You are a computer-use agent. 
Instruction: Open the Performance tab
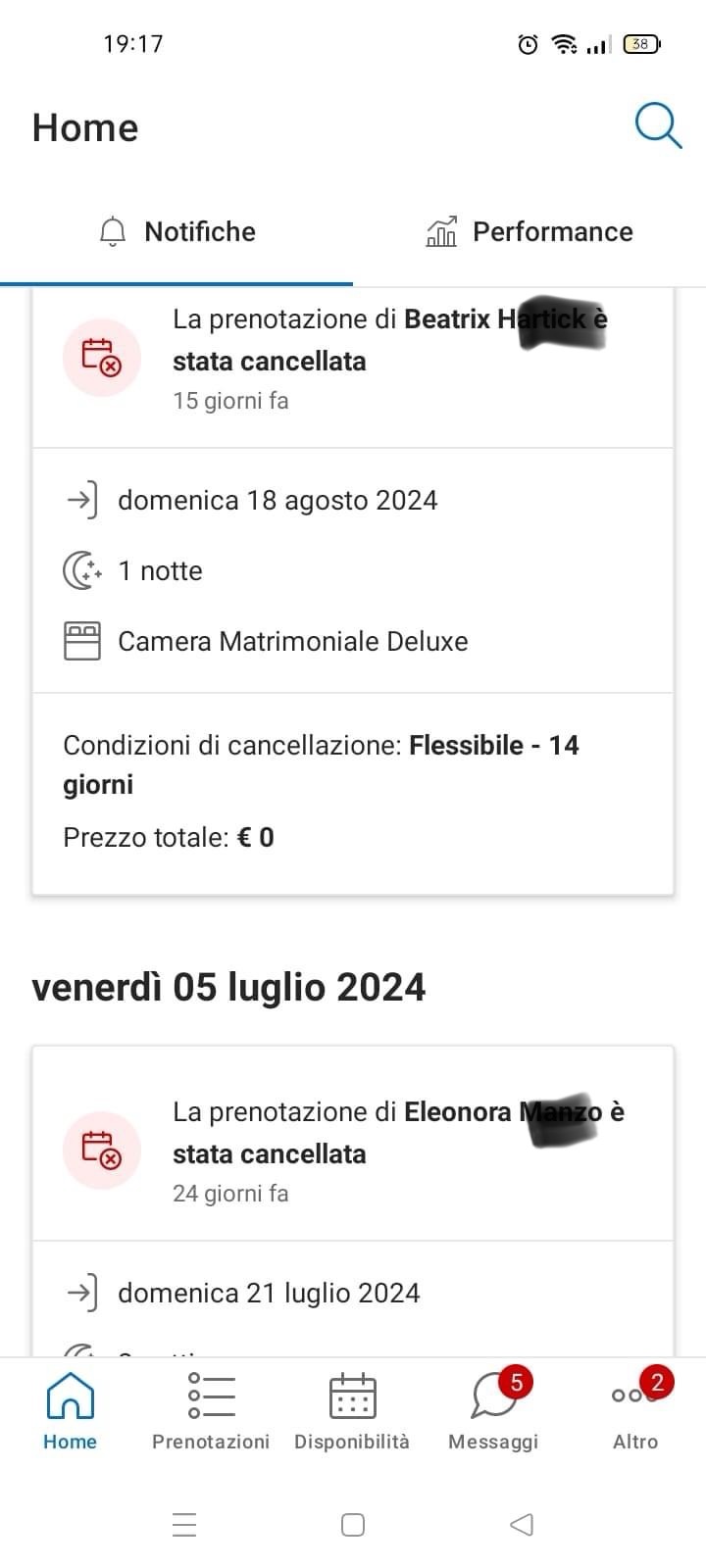[x=529, y=232]
